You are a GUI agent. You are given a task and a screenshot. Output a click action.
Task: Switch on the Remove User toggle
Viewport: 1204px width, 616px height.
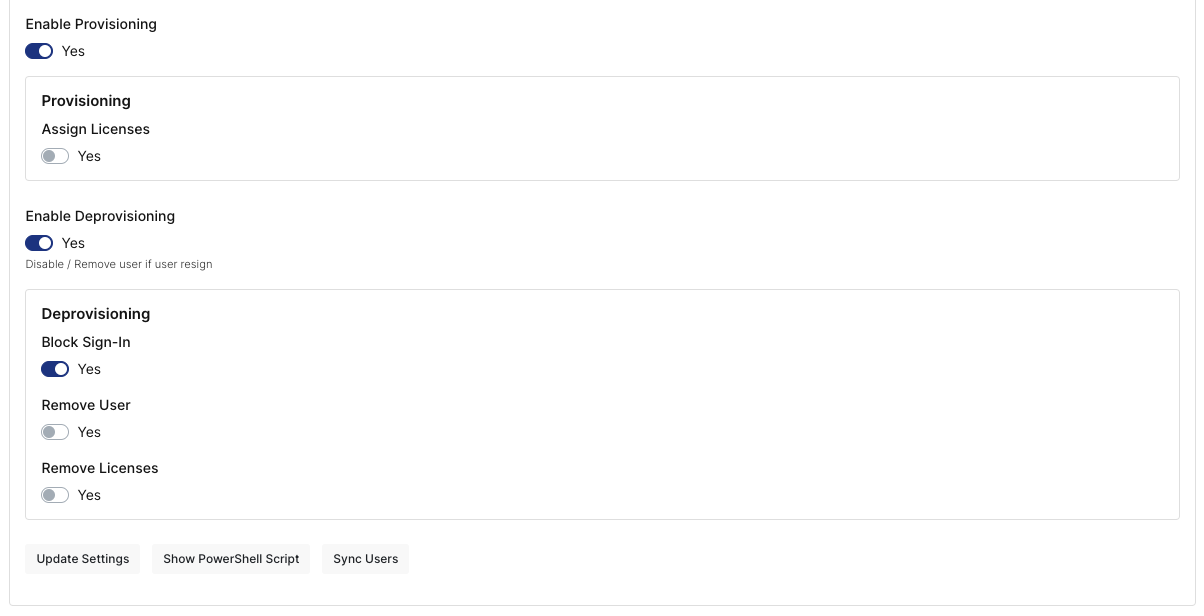[55, 432]
